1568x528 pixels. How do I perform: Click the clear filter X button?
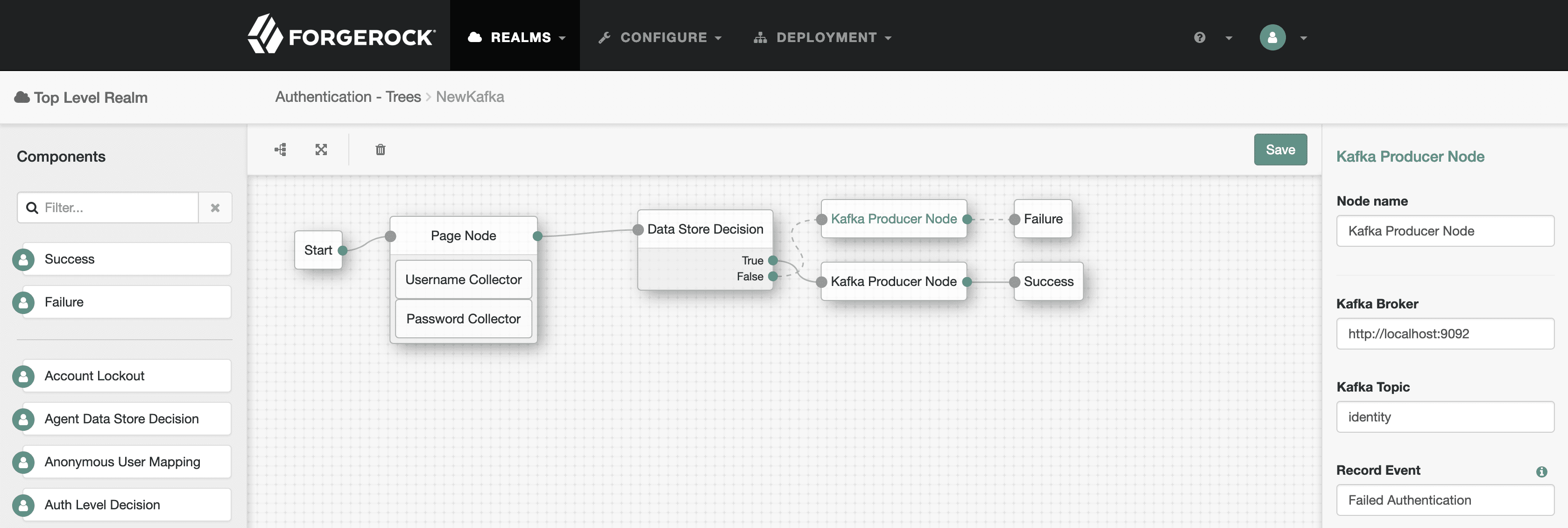click(x=215, y=207)
